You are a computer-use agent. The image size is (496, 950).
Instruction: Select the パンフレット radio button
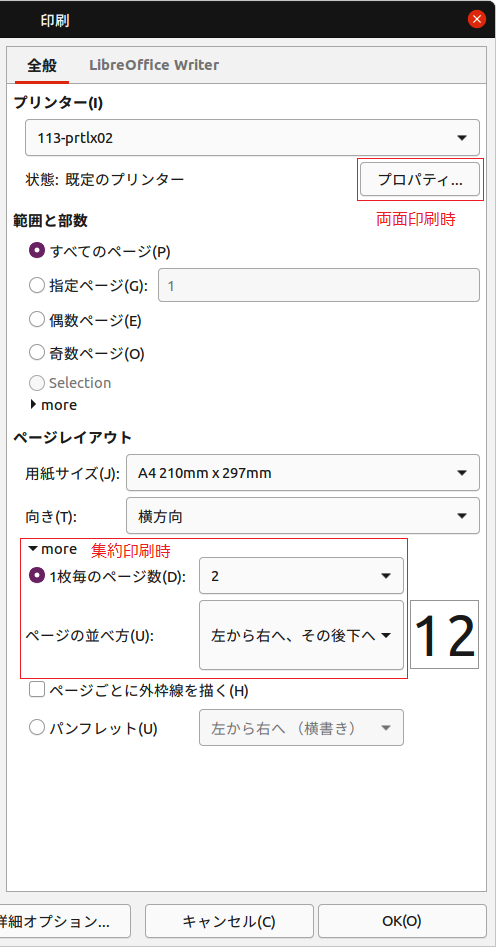[x=37, y=728]
